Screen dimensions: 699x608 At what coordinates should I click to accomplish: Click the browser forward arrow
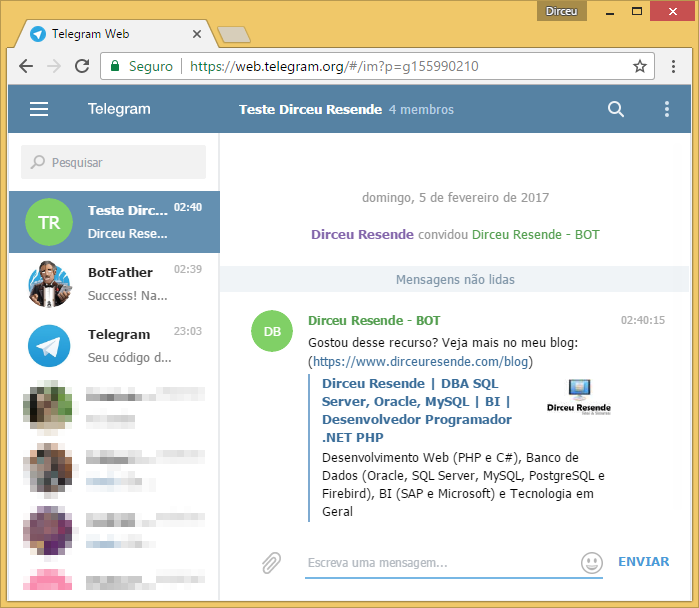click(54, 66)
